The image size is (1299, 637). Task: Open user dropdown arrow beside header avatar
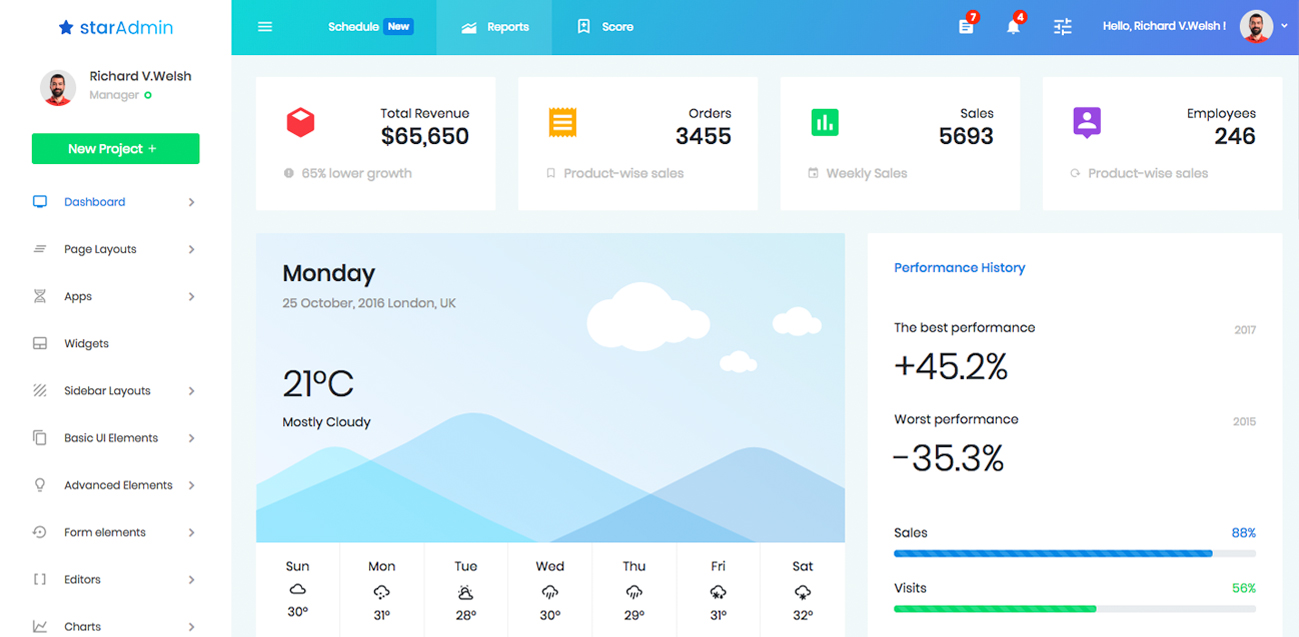(1284, 27)
